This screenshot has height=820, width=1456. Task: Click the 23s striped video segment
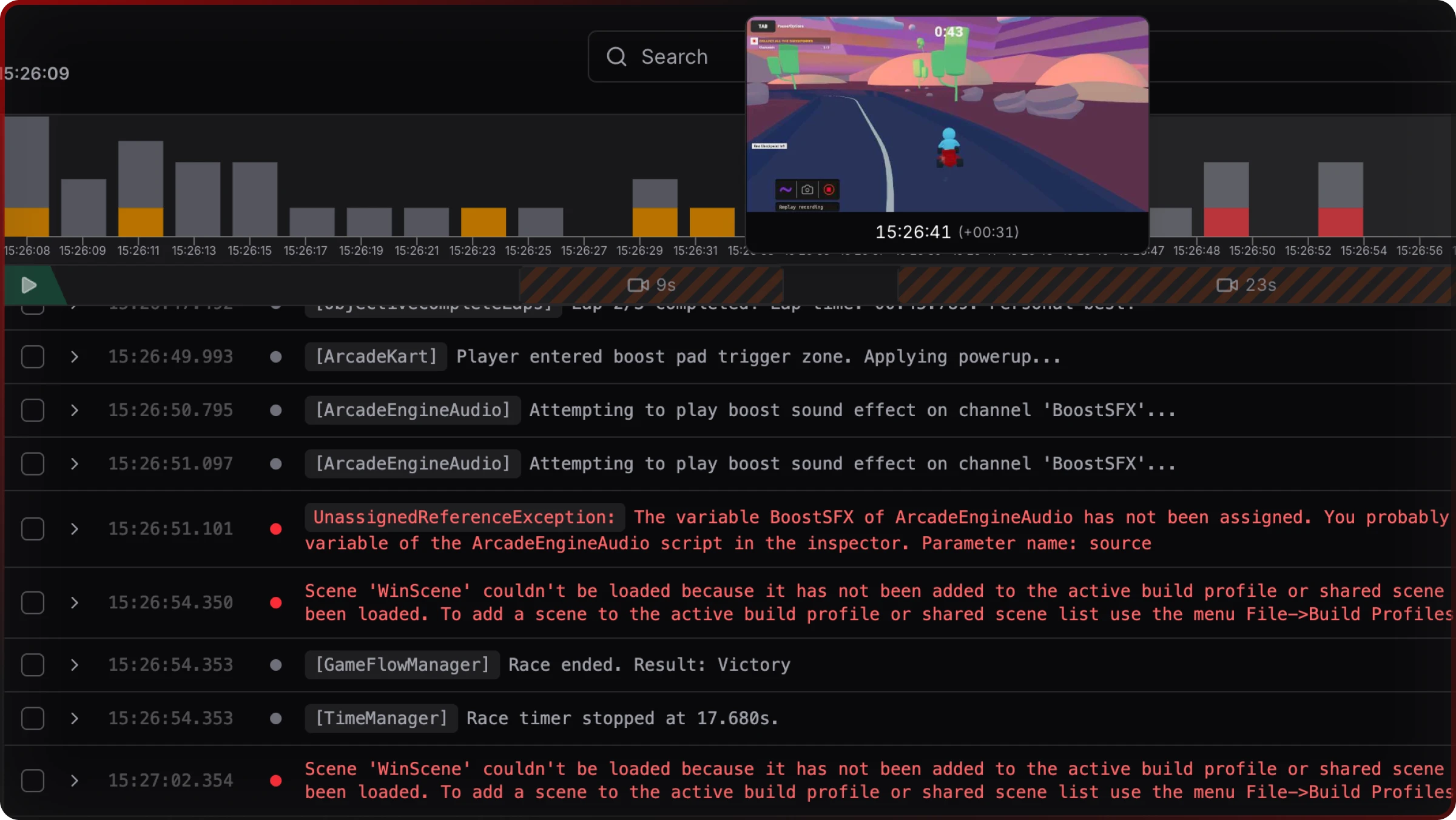pos(1176,285)
